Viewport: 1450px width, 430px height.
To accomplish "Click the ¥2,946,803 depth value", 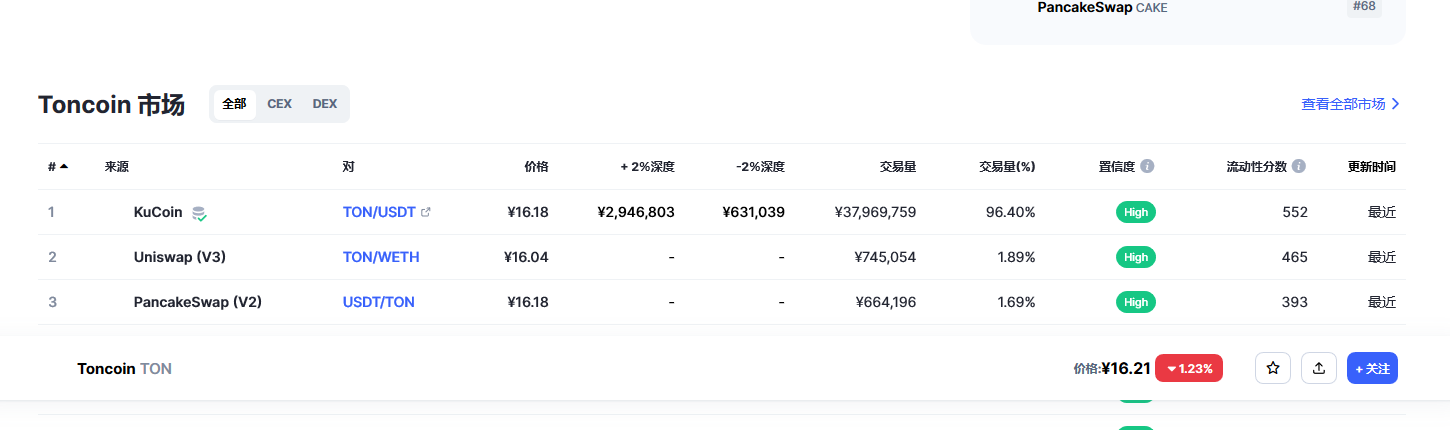I will pyautogui.click(x=636, y=212).
